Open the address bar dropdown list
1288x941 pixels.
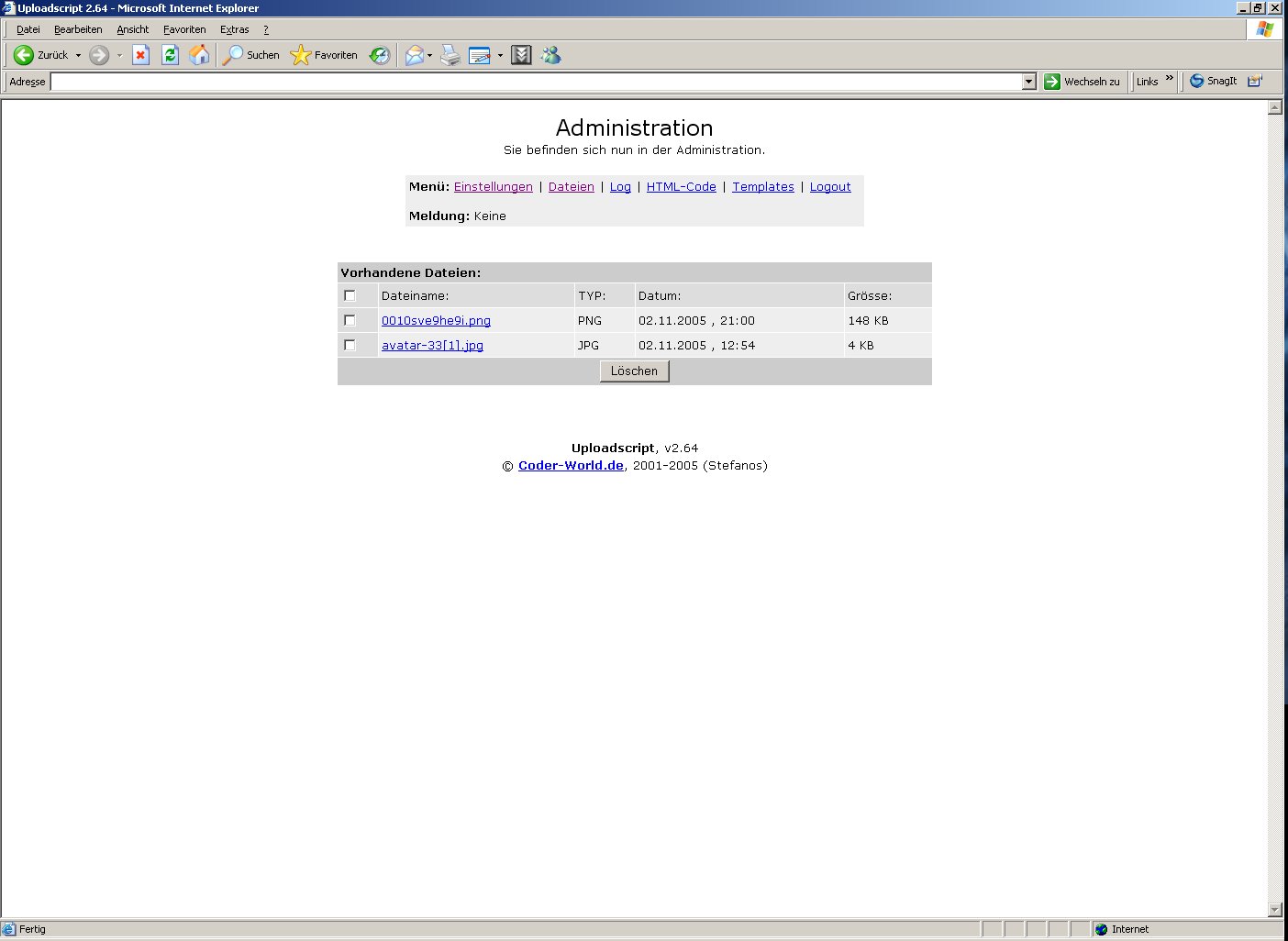1028,82
